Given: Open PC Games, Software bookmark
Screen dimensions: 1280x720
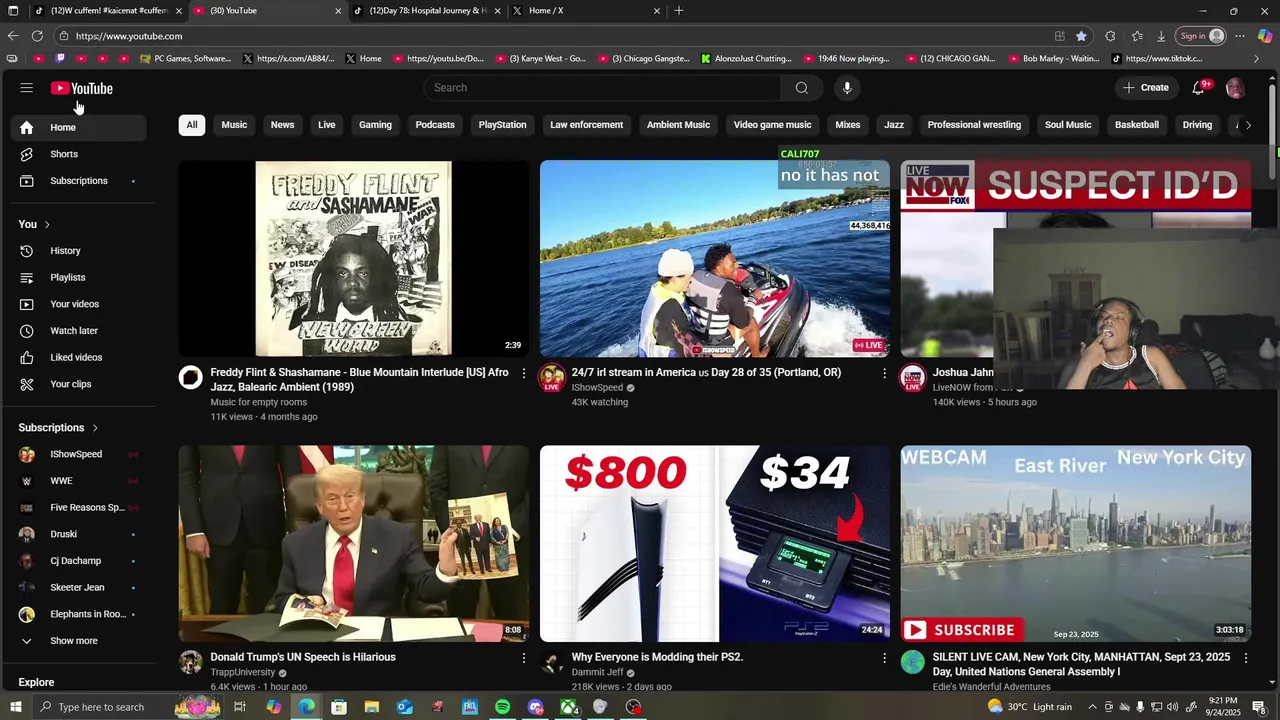Looking at the screenshot, I should [186, 59].
